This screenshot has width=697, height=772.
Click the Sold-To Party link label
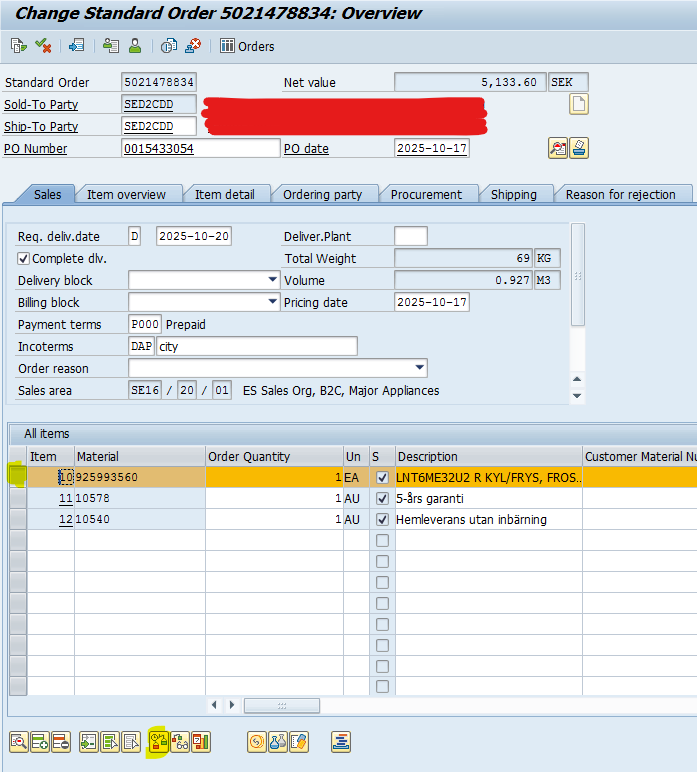(x=41, y=104)
